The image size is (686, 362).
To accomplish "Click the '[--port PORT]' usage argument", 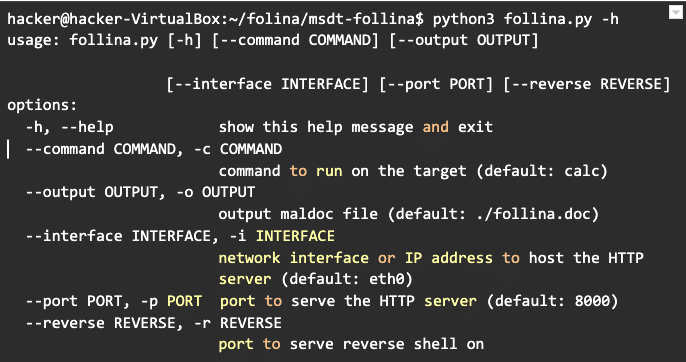I will 436,84.
